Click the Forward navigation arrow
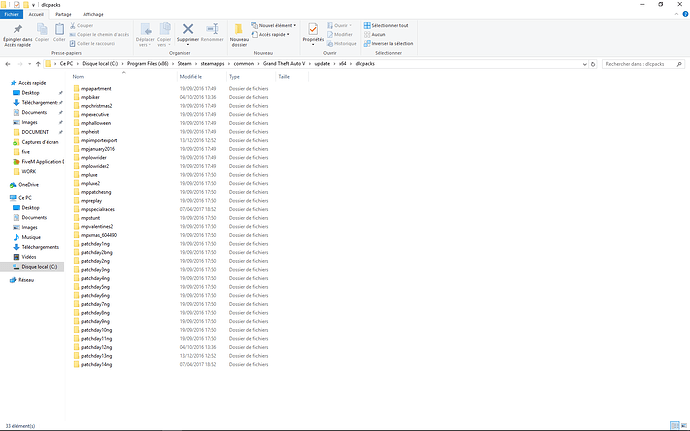This screenshot has height=431, width=690. (20, 64)
